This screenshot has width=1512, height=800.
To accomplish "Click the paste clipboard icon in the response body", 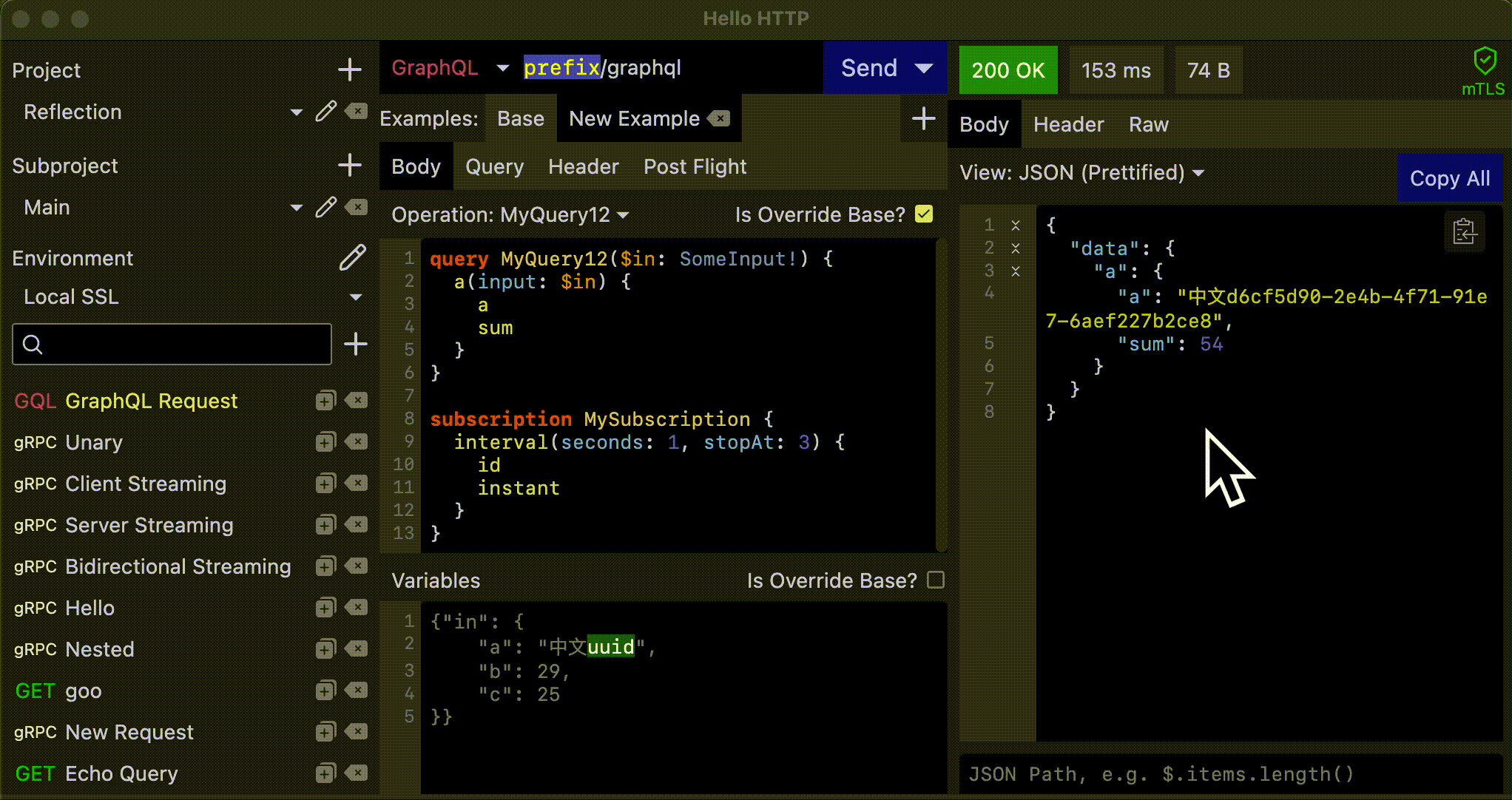I will click(1464, 231).
